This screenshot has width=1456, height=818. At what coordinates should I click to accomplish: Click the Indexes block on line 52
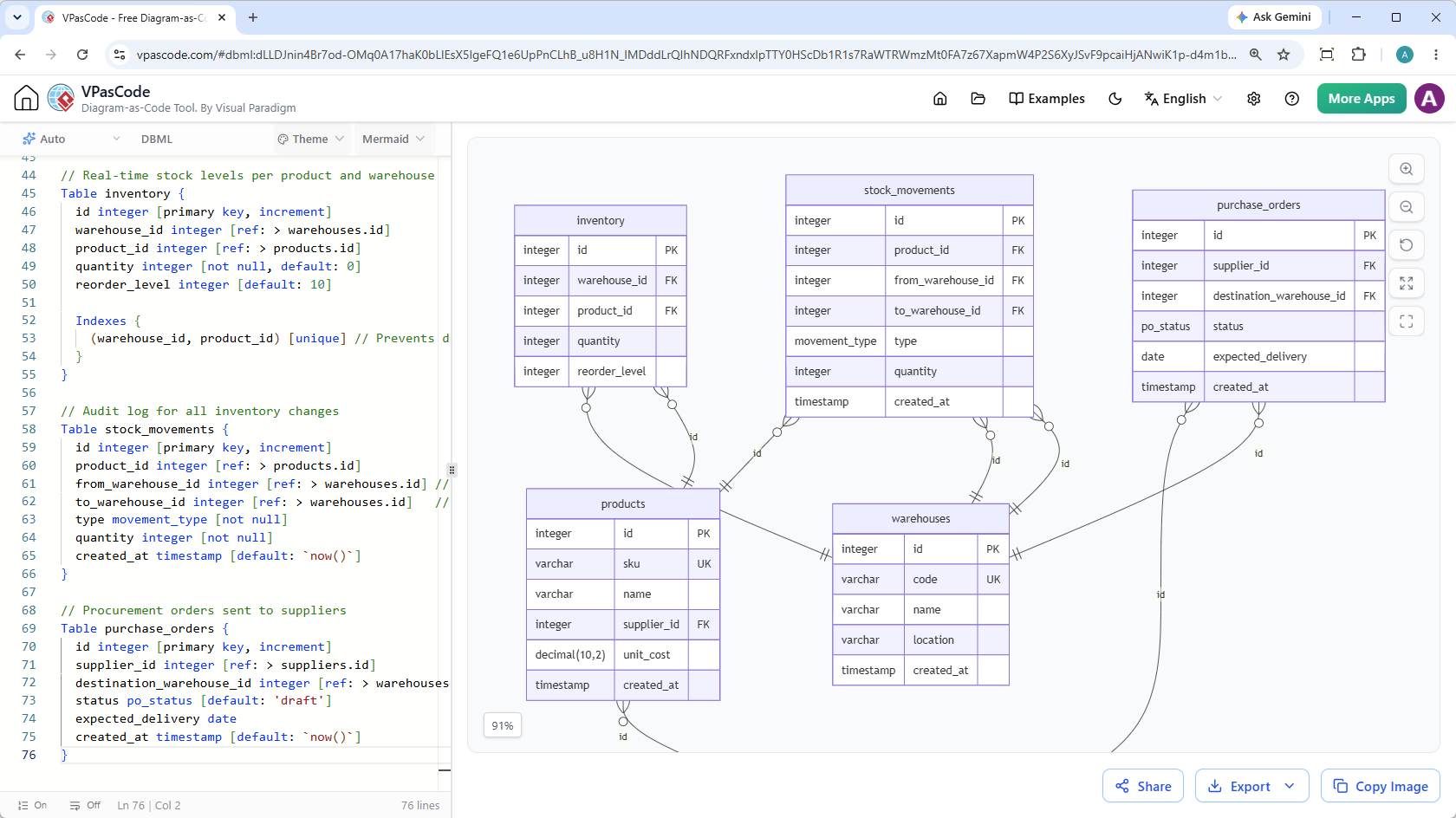[107, 321]
